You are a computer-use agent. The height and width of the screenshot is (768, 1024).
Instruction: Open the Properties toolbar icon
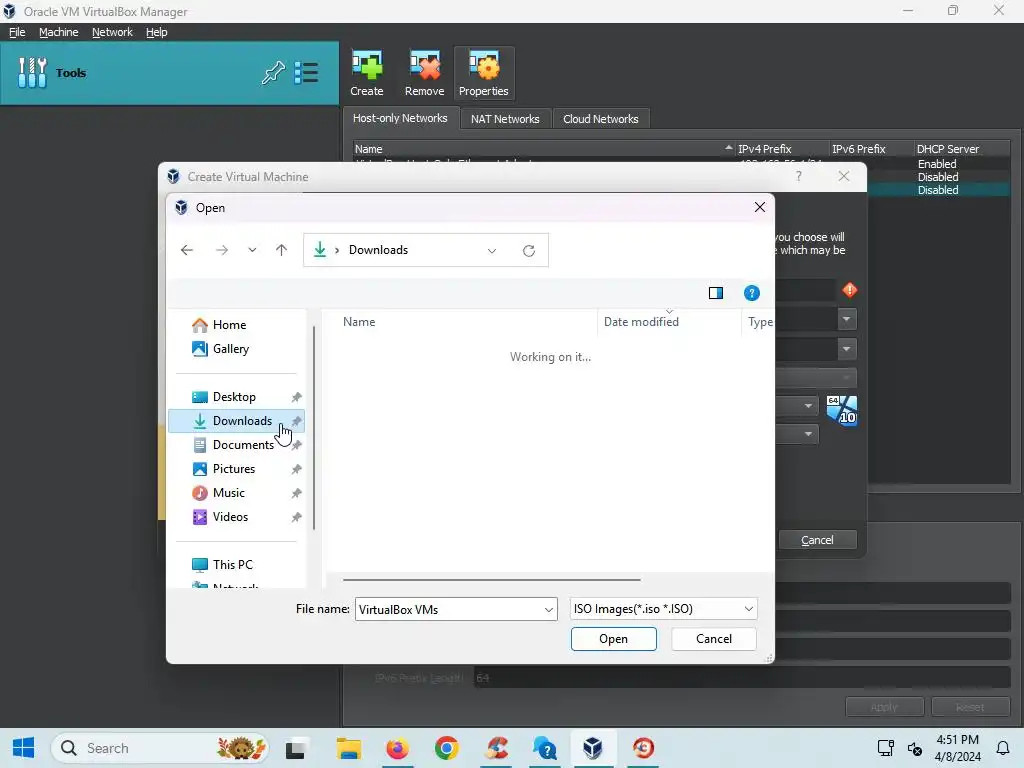click(x=483, y=73)
